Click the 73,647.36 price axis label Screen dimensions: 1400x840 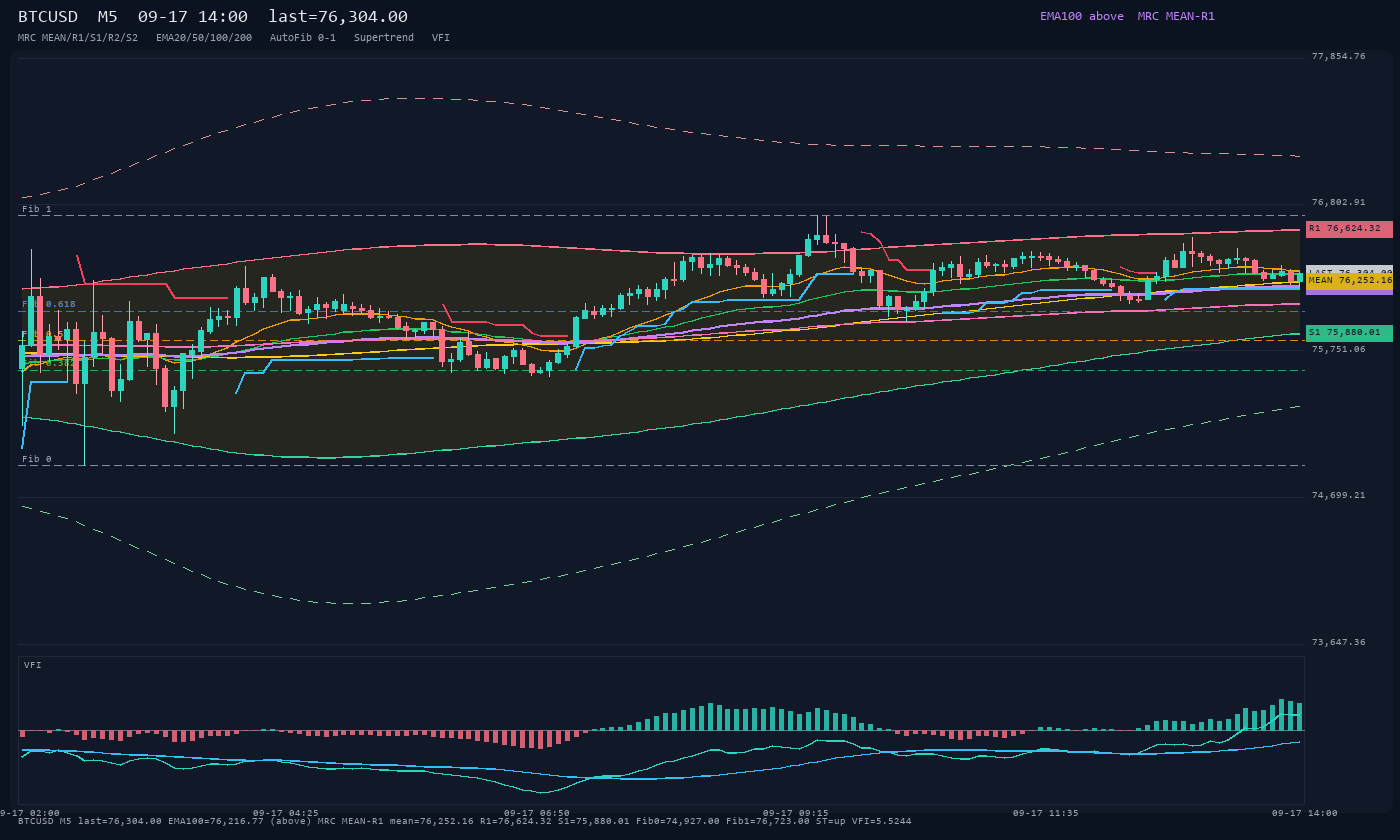1338,643
